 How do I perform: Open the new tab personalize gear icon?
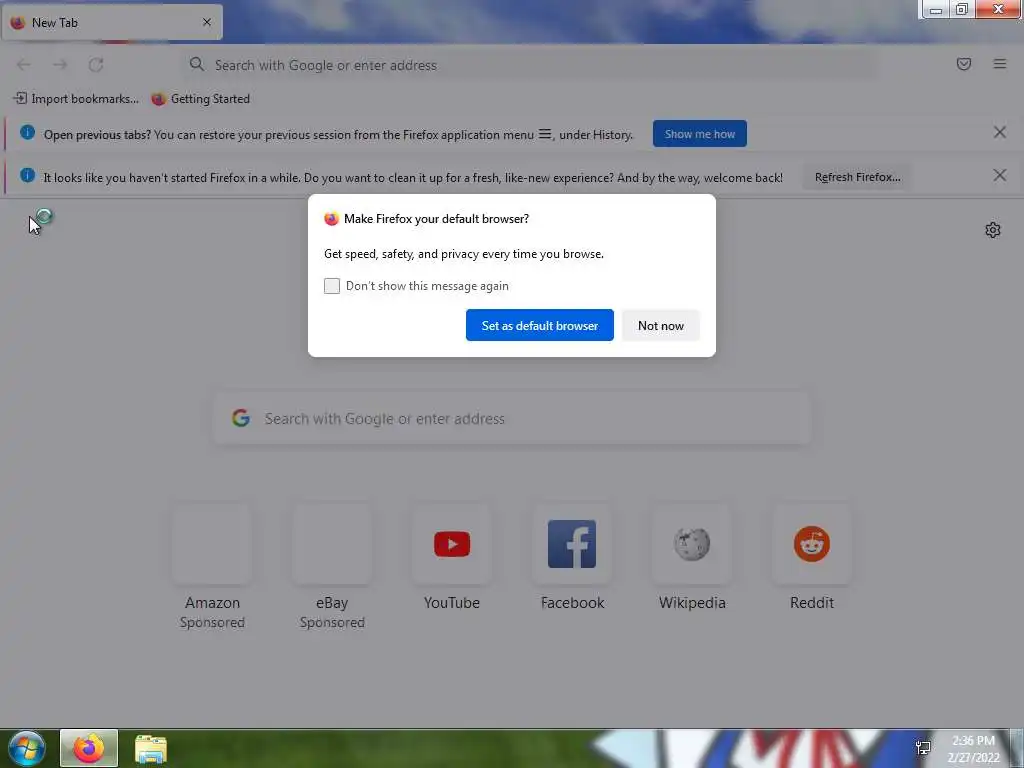993,230
